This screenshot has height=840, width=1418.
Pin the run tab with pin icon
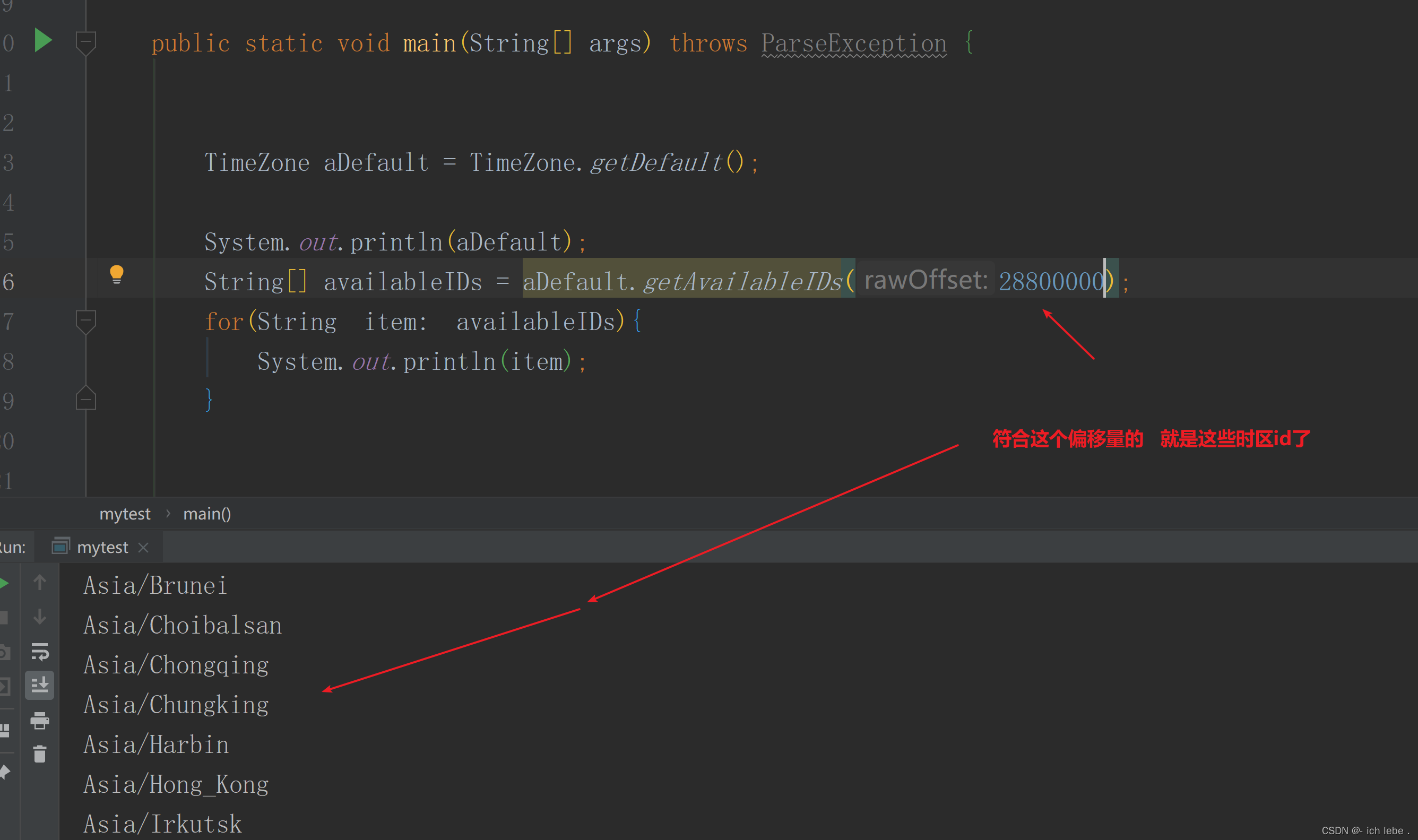tap(5, 772)
